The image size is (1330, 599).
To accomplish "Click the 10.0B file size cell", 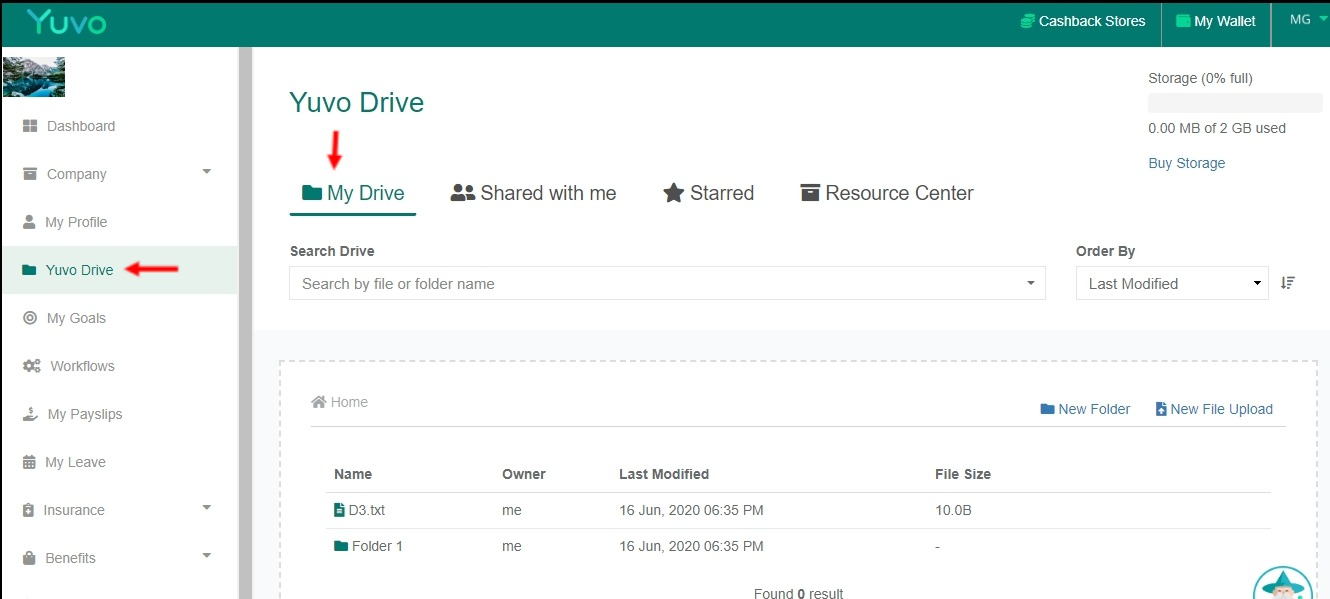I will tap(953, 510).
